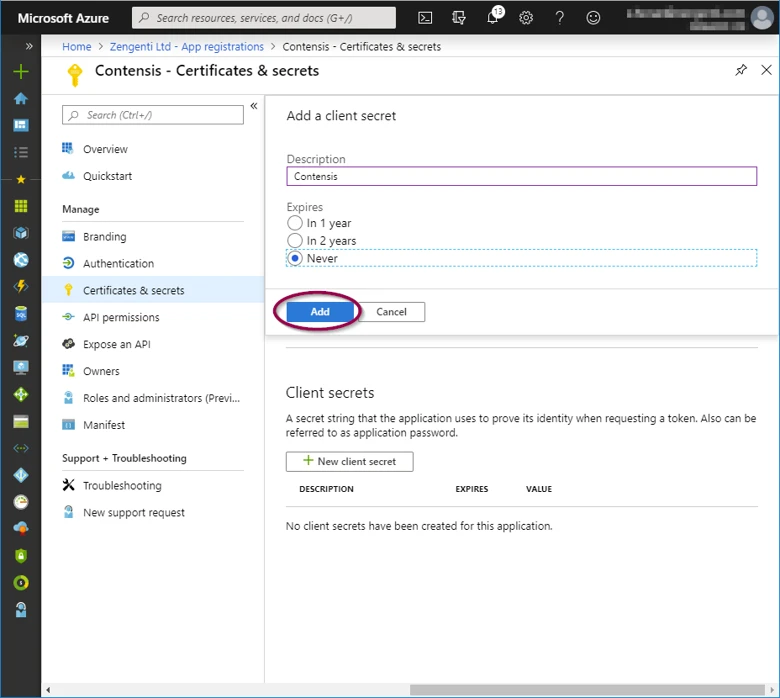Expand the left portal sidebar chevrons
The width and height of the screenshot is (780, 698).
point(29,46)
